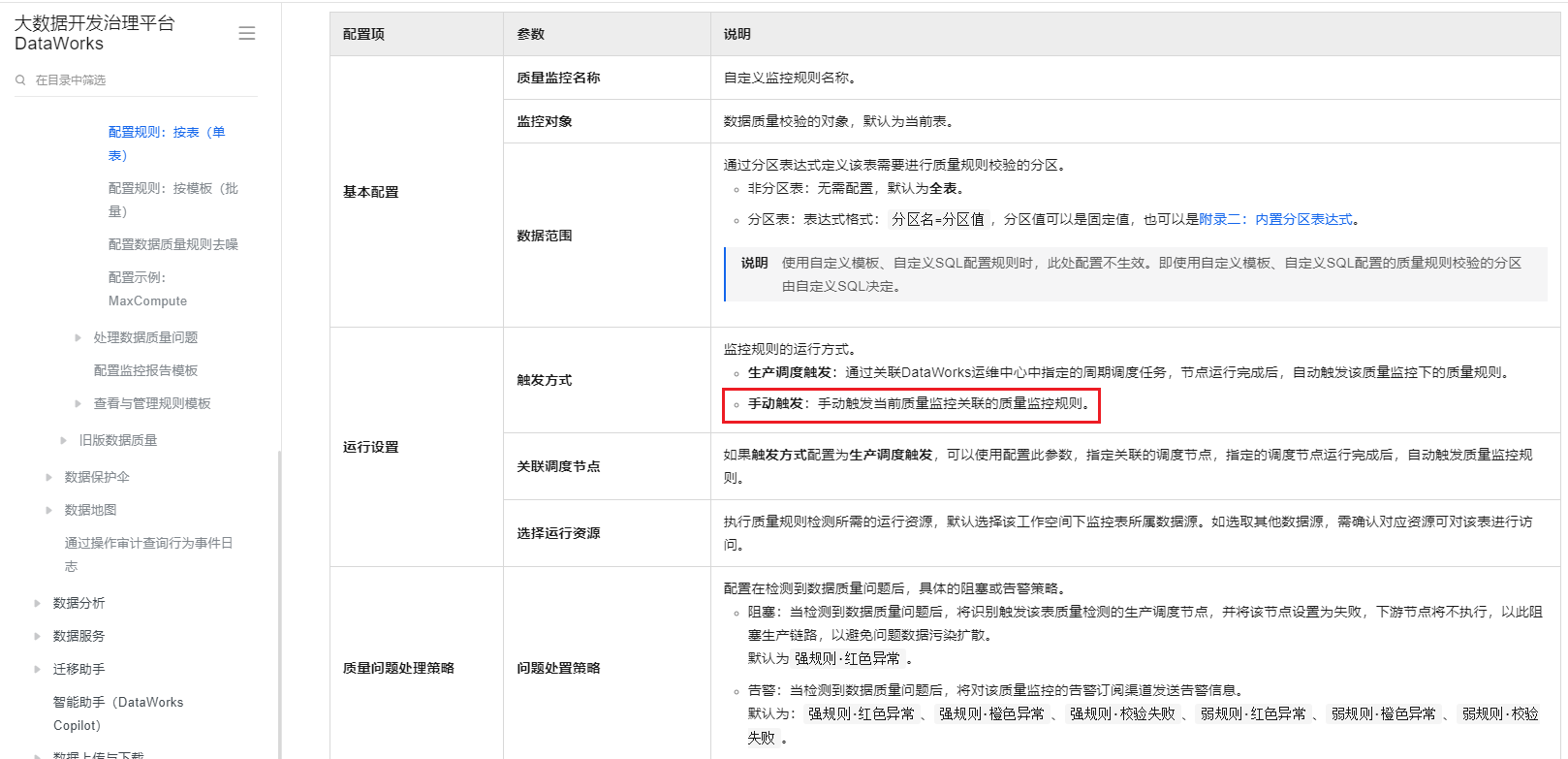The image size is (1568, 759).
Task: Open 配置示例：MaxCompute page
Action: [x=147, y=289]
